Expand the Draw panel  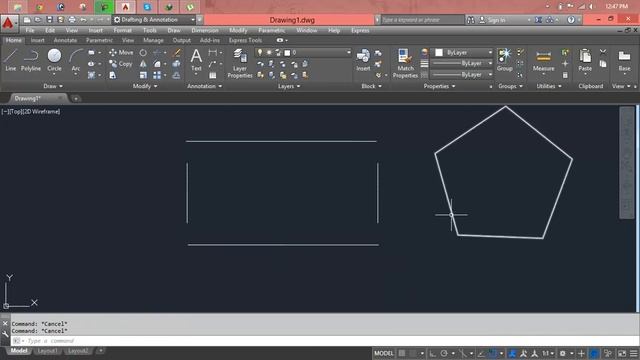click(x=53, y=86)
